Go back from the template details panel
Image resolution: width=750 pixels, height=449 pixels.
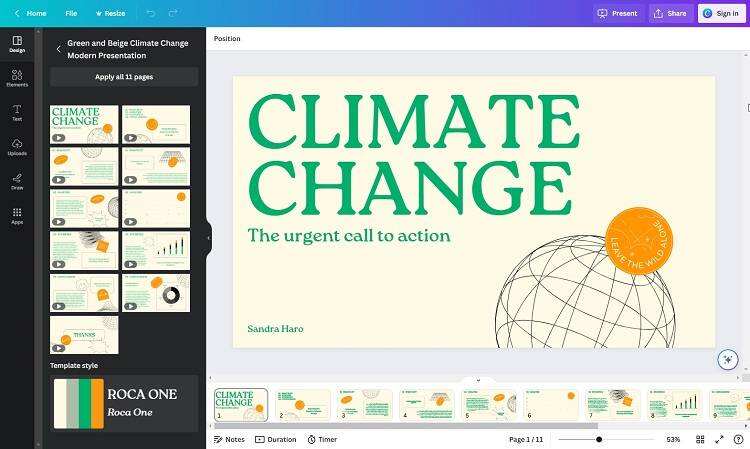[x=58, y=49]
